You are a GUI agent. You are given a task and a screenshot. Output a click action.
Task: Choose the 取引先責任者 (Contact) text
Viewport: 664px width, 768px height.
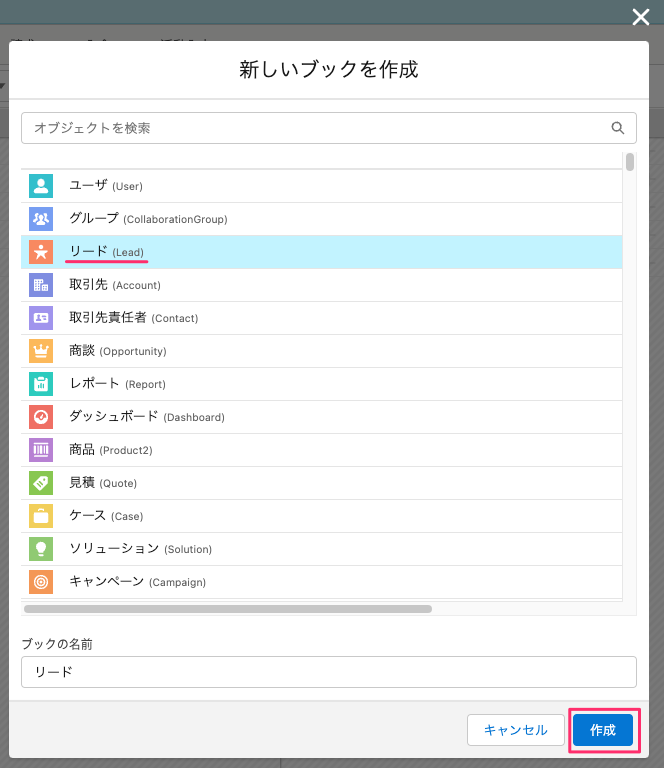[x=134, y=317]
